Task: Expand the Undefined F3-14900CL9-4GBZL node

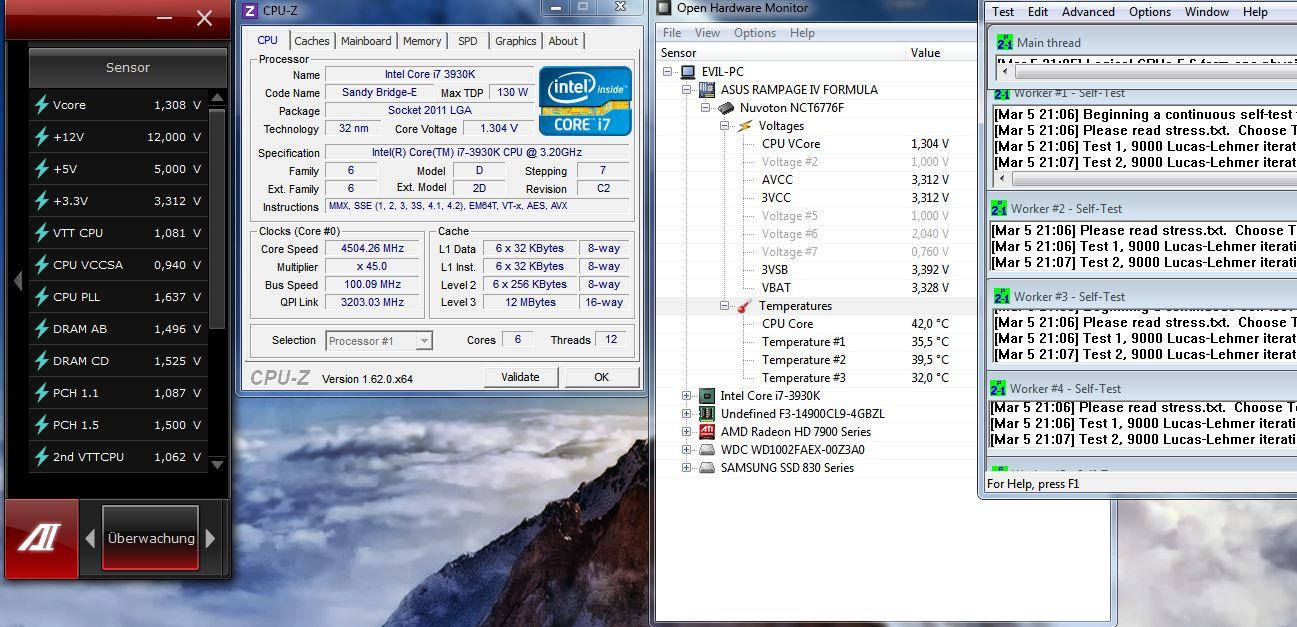Action: (x=687, y=414)
